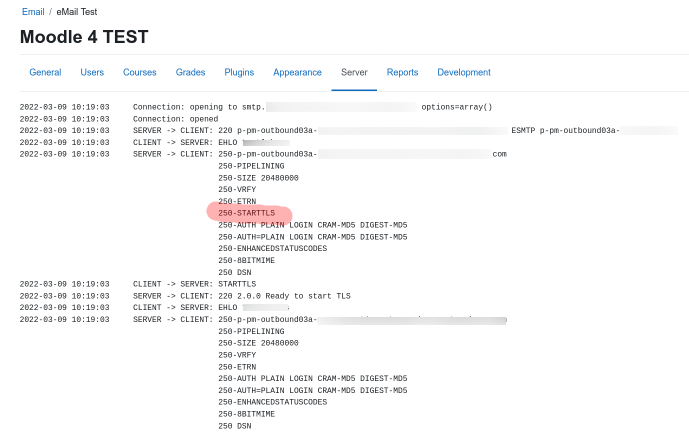The image size is (689, 434).
Task: Click the eMail Test breadcrumb
Action: 77,12
